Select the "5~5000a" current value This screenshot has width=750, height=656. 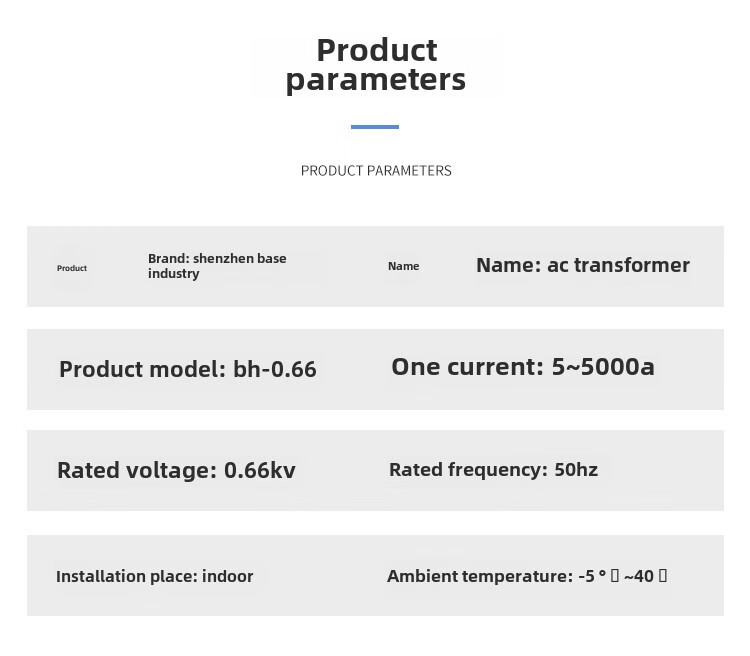[x=603, y=367]
